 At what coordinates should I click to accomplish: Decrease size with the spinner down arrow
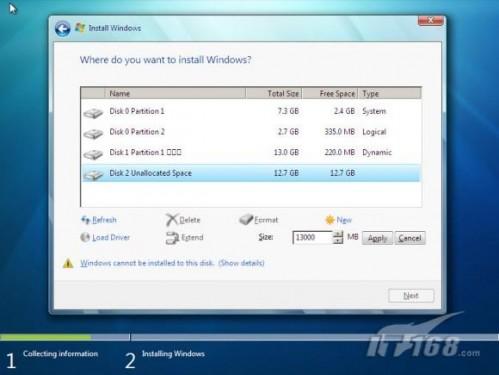coord(338,241)
